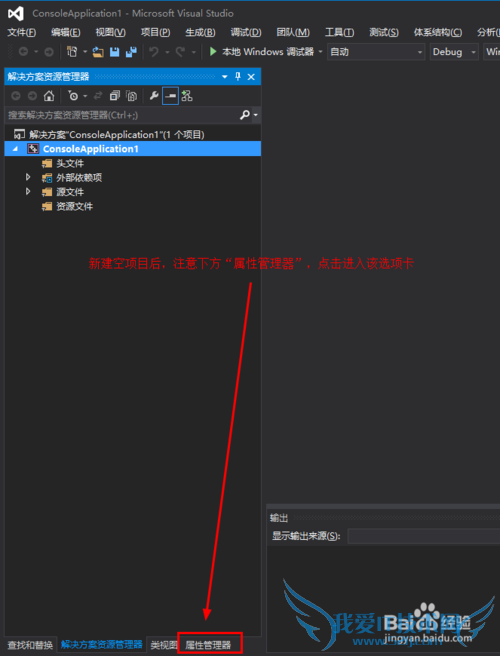Collapse the ConsoleApplication1 project node

pos(15,149)
